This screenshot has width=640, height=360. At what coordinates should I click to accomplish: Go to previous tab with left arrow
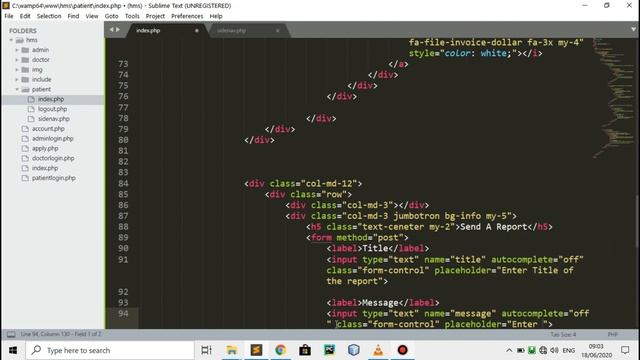111,29
